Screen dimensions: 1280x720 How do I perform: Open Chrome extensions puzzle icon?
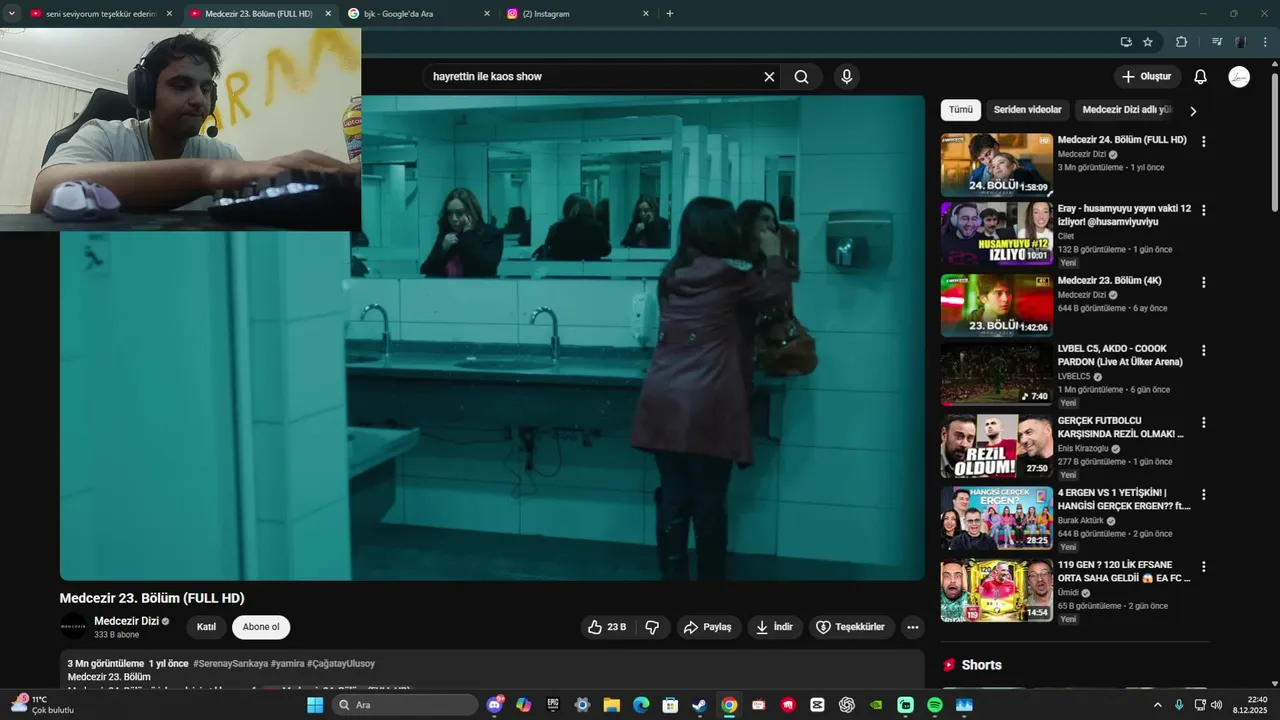pos(1181,42)
